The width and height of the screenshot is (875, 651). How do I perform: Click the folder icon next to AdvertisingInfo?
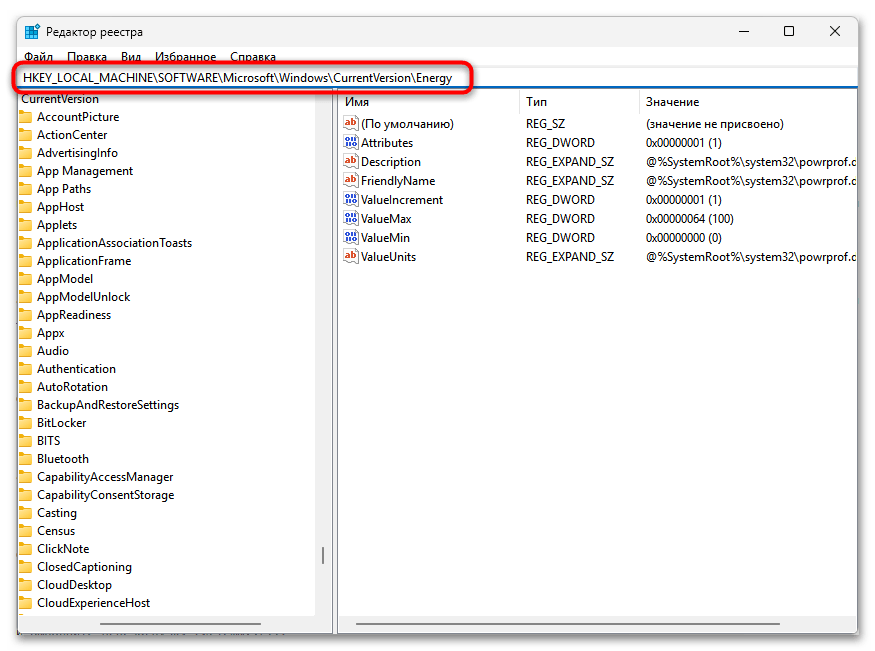point(25,153)
